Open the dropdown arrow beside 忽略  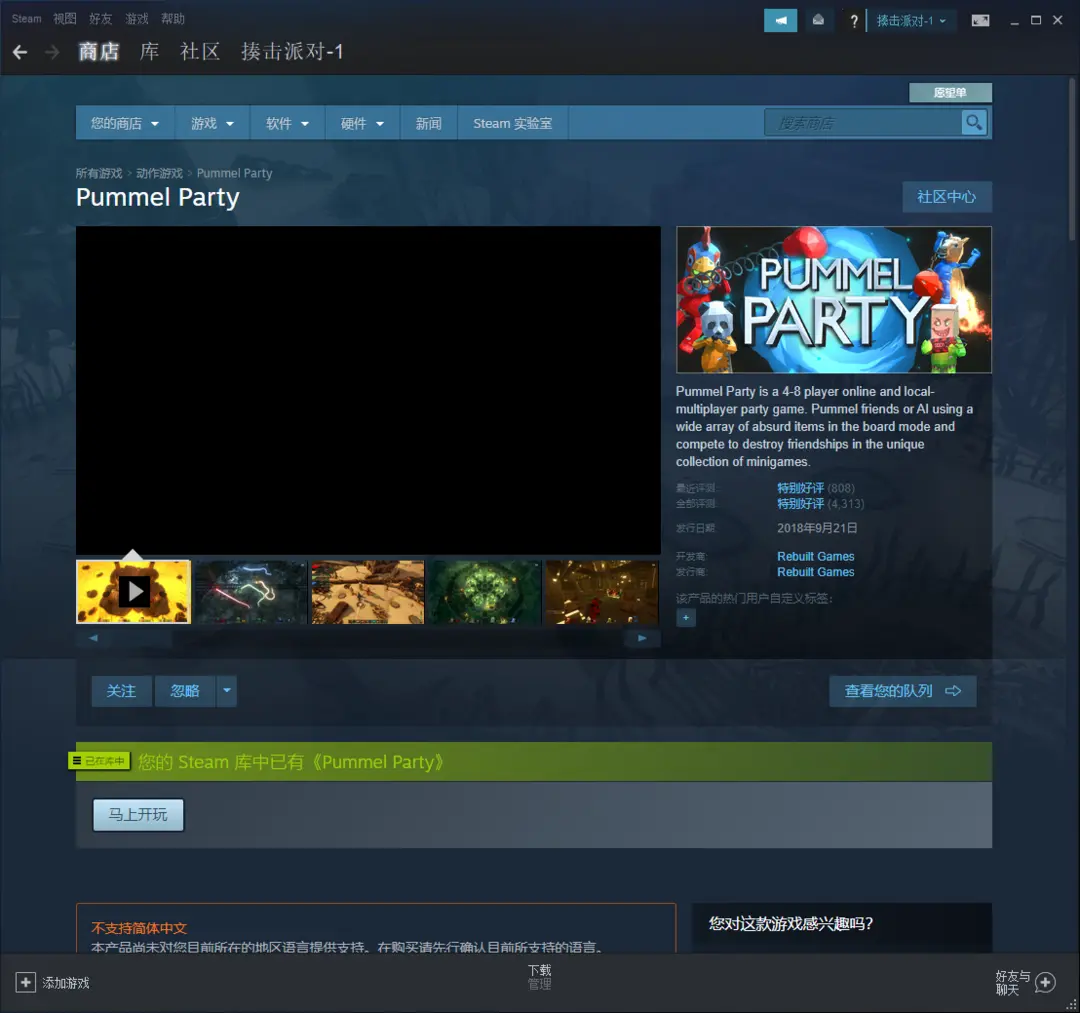coord(227,691)
